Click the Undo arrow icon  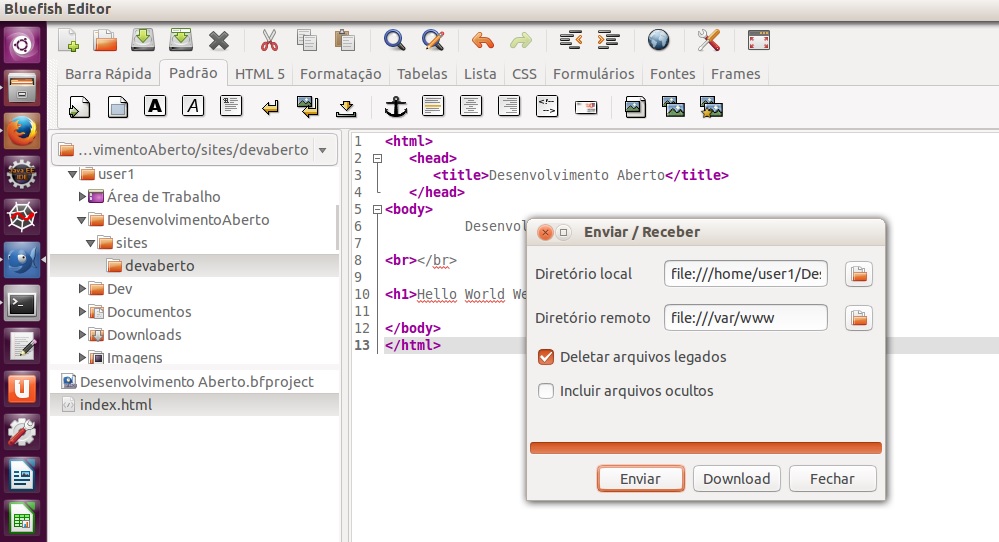coord(483,40)
